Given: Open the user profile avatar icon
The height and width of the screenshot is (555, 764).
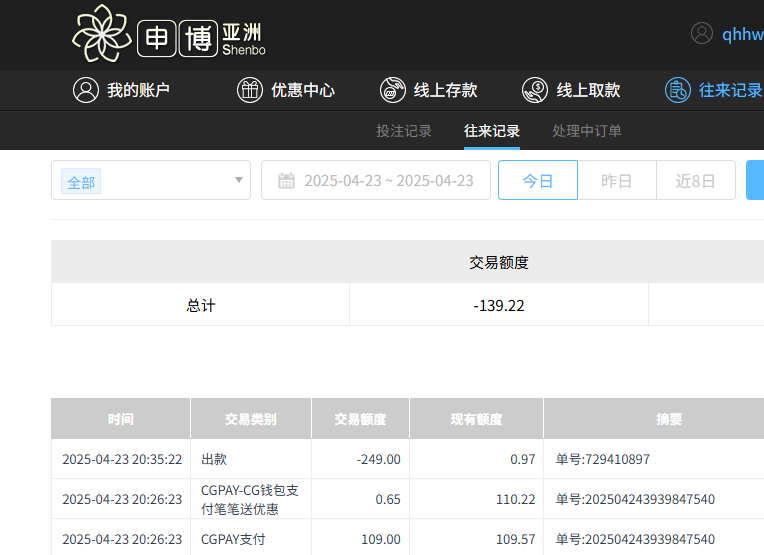Looking at the screenshot, I should (702, 33).
